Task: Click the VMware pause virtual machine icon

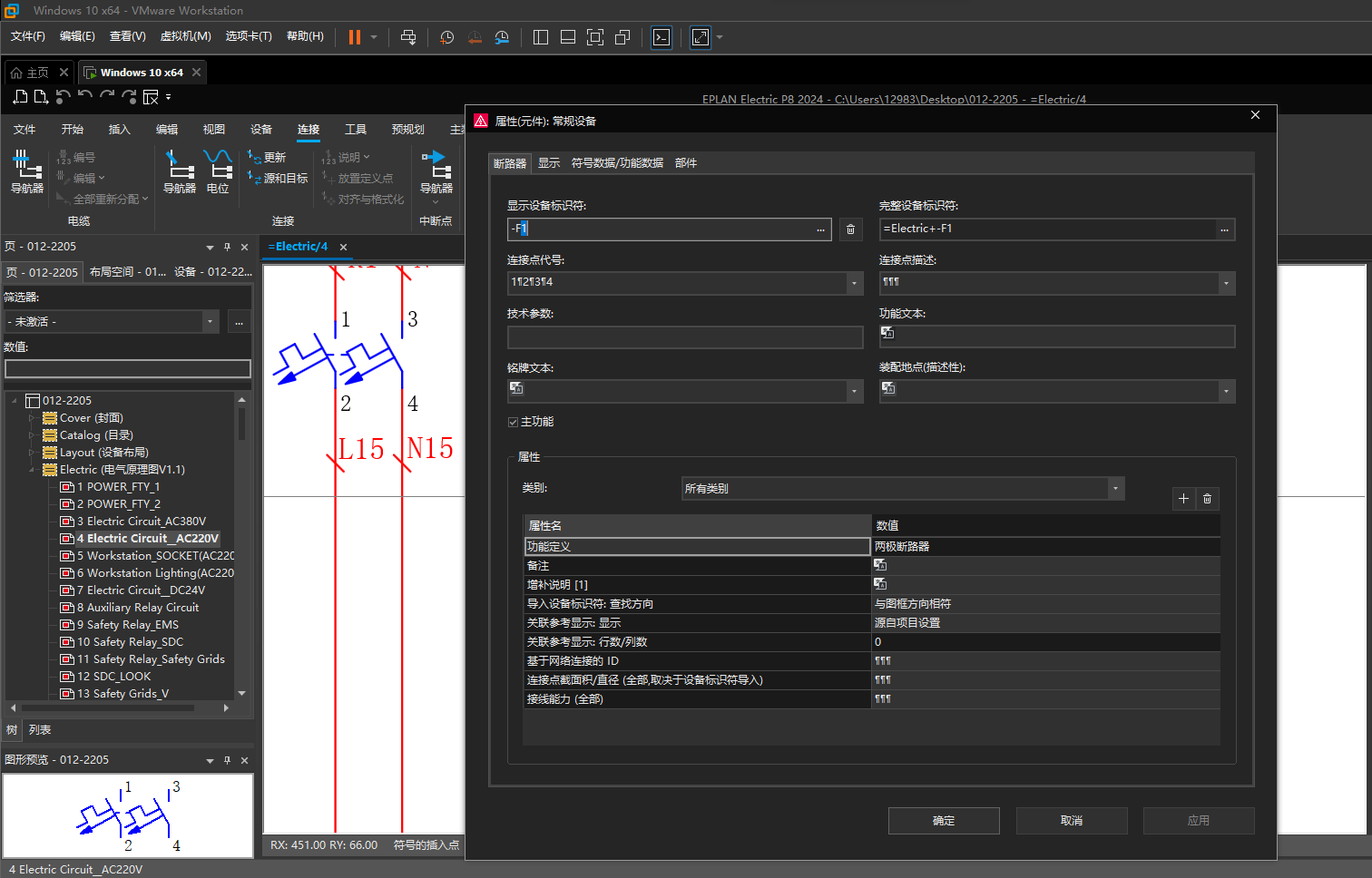Action: point(355,37)
